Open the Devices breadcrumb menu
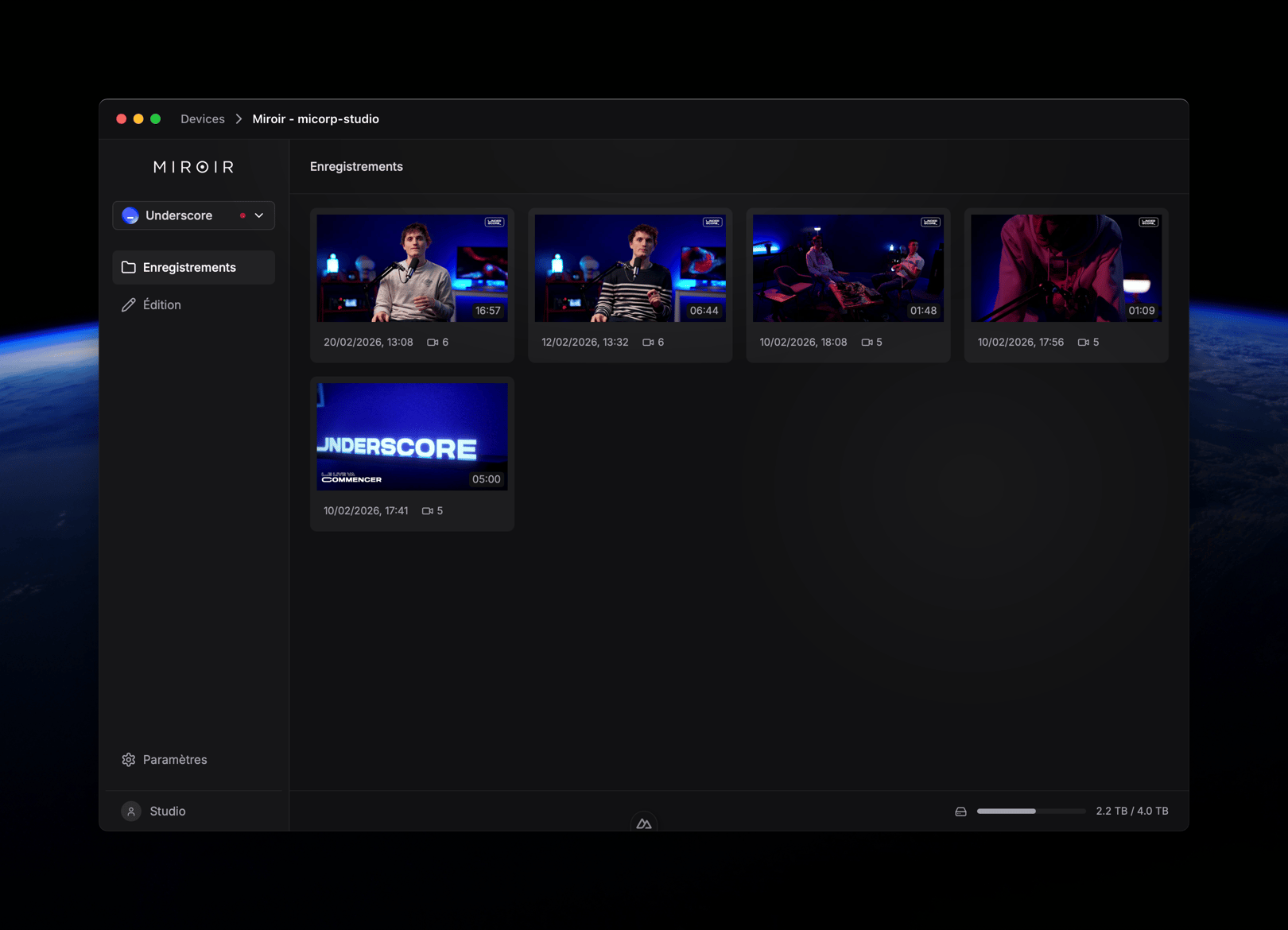 pyautogui.click(x=203, y=118)
